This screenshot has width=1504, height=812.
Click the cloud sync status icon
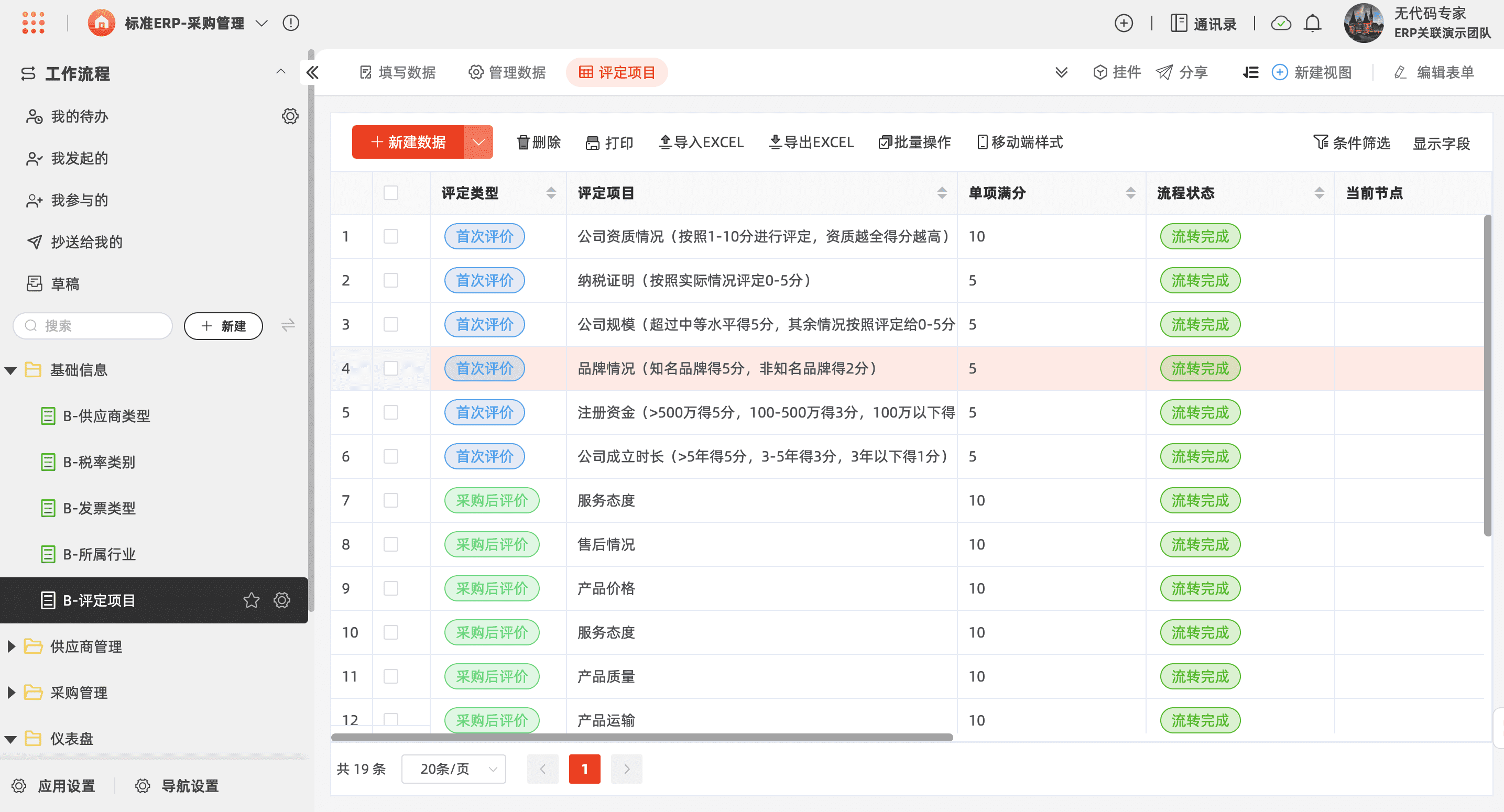(x=1281, y=24)
